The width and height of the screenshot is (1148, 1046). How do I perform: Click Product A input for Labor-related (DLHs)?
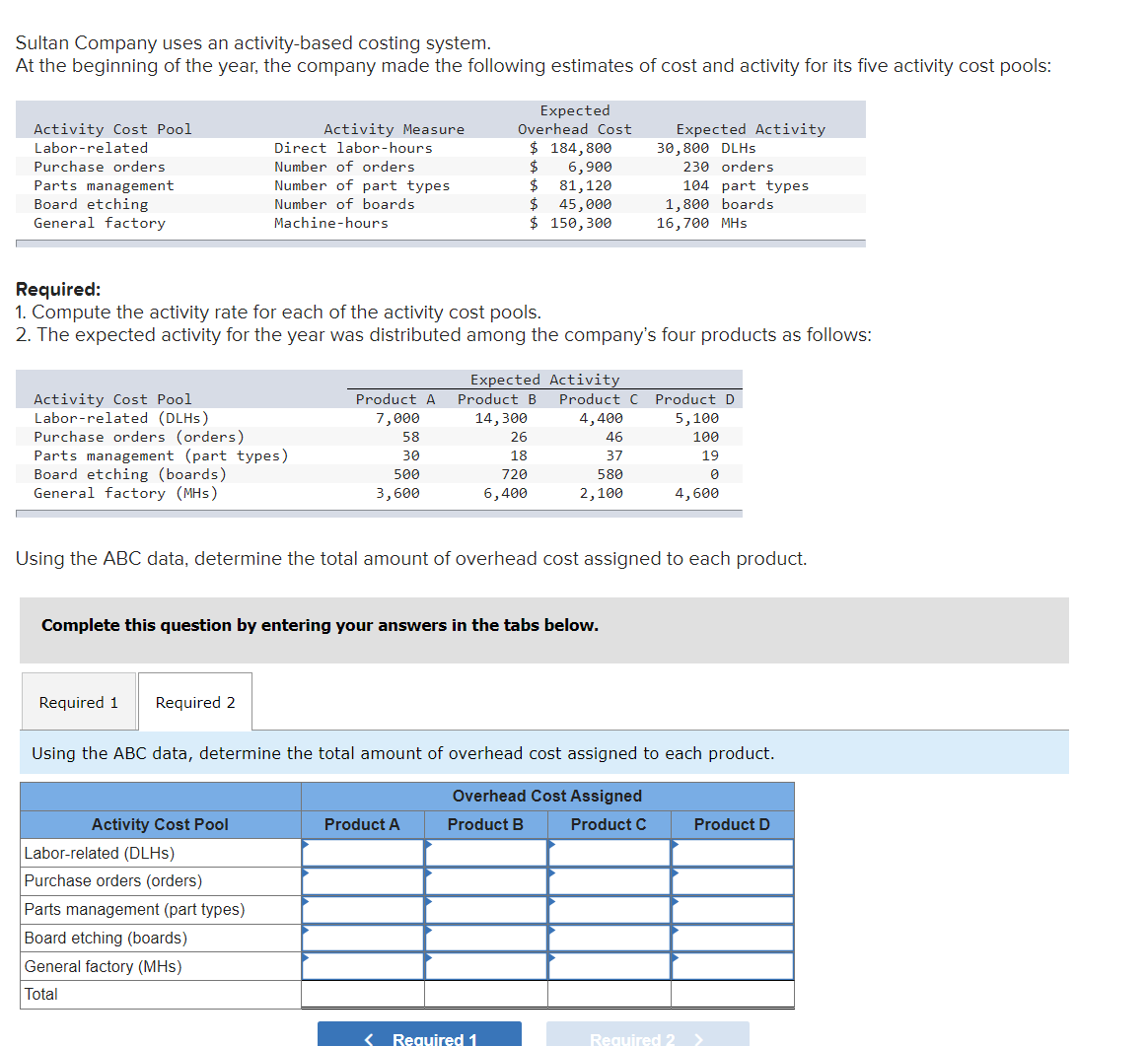(x=363, y=852)
